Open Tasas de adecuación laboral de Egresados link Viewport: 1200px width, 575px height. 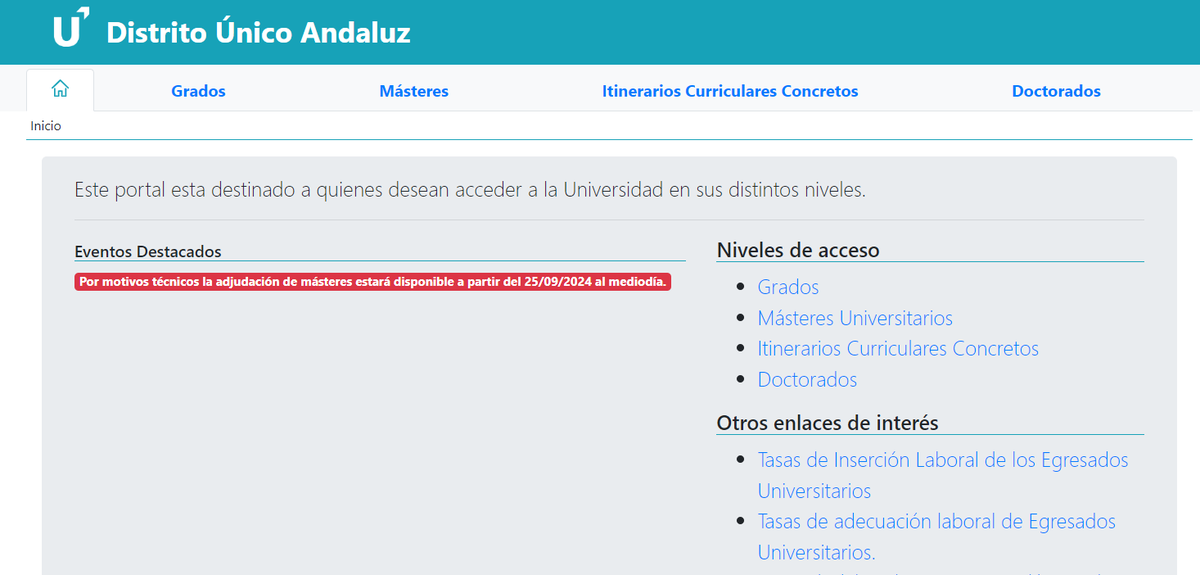click(x=937, y=536)
